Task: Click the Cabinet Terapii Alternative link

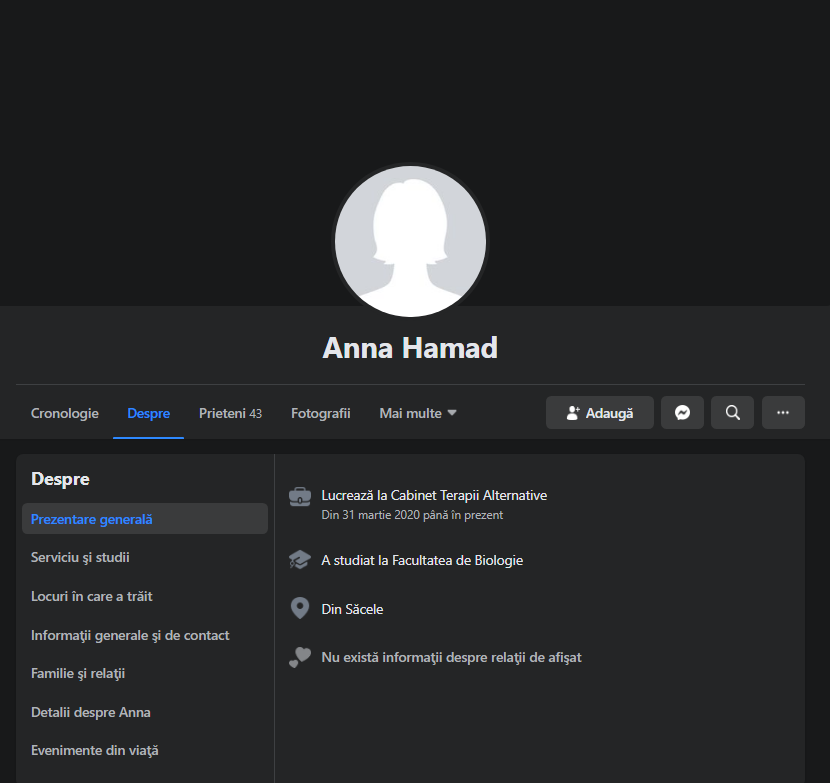Action: tap(468, 495)
